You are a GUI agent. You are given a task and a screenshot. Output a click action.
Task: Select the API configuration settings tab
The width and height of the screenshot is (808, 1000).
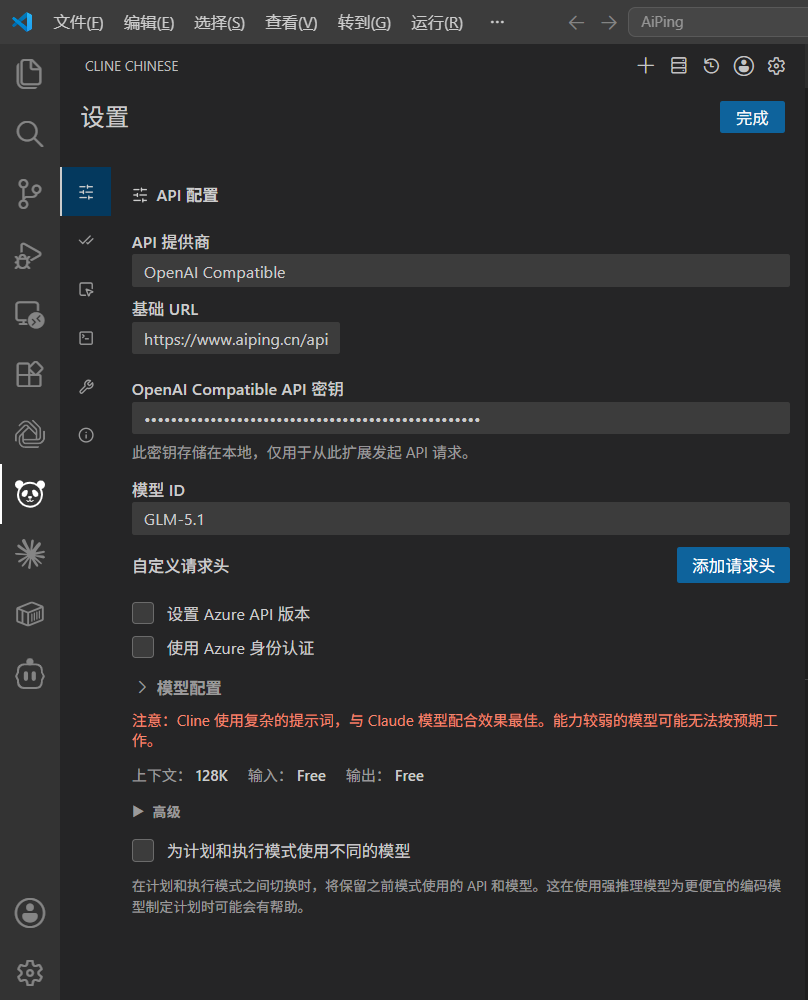click(86, 192)
